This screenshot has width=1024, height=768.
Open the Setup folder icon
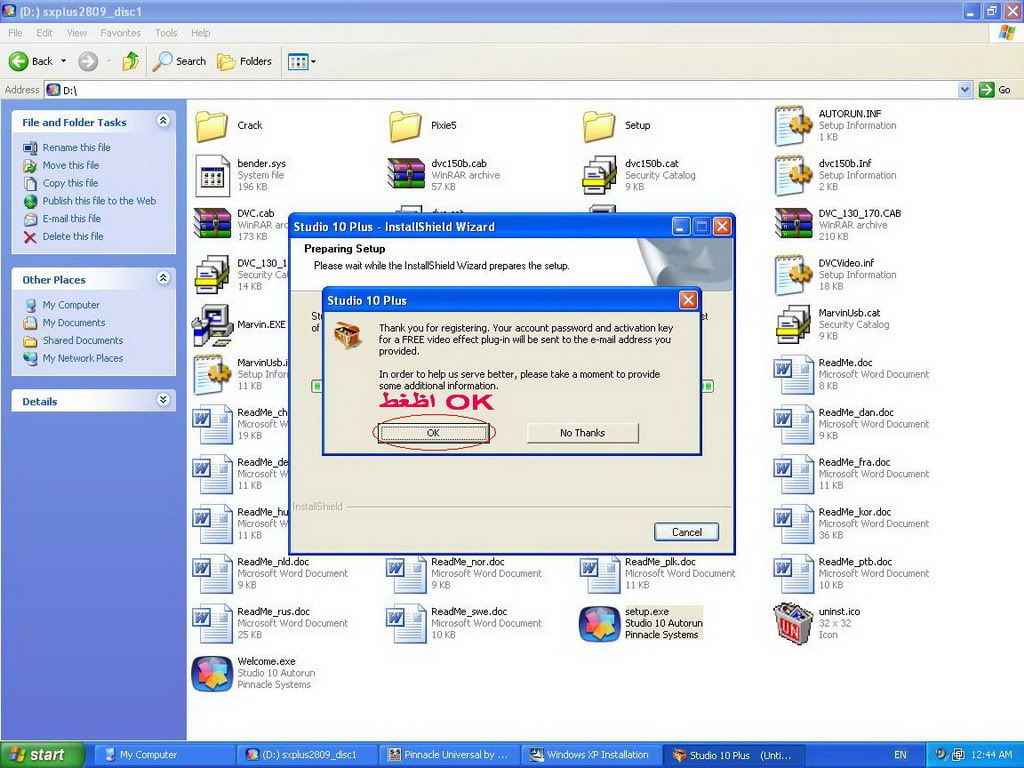click(x=599, y=125)
